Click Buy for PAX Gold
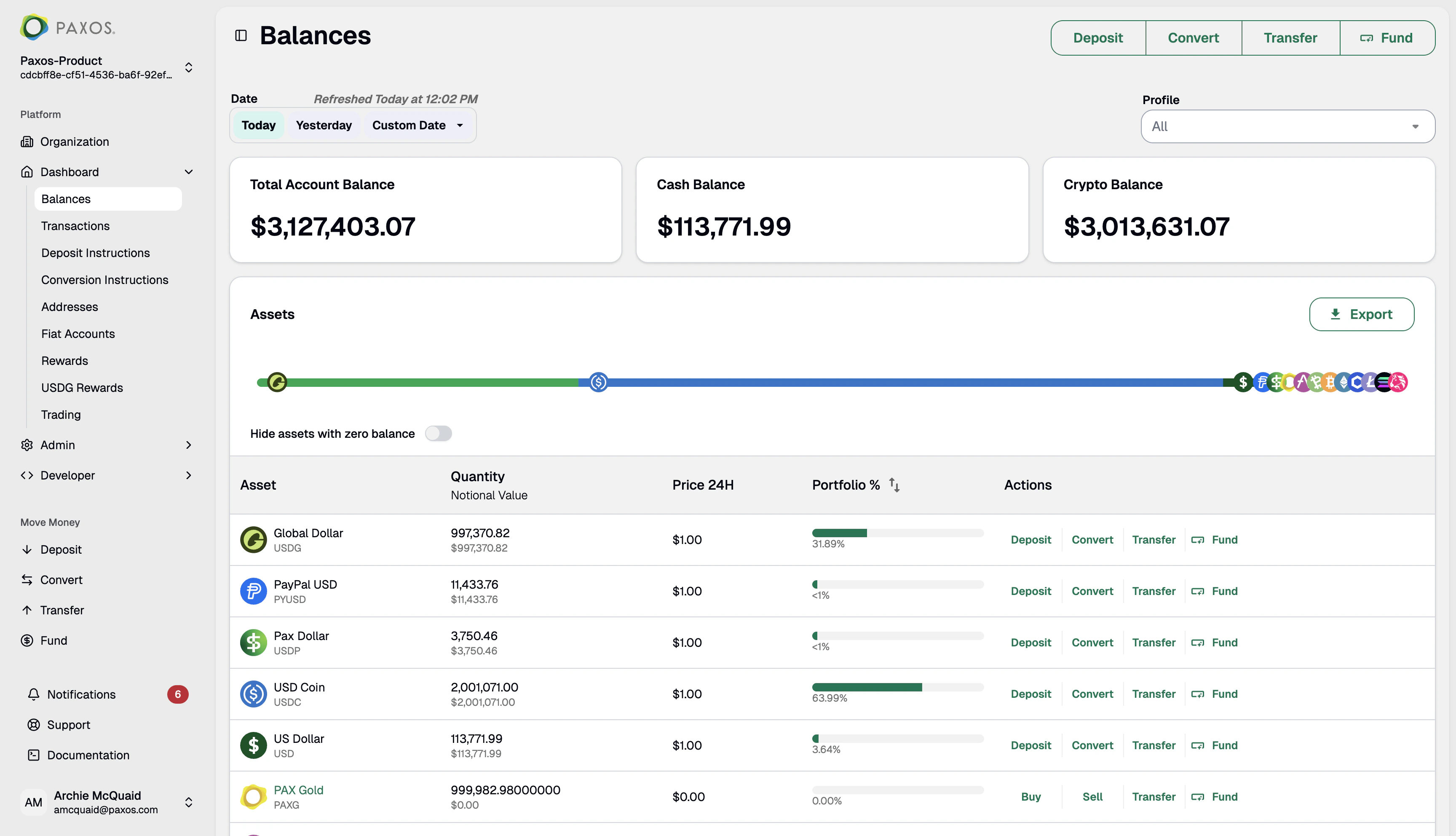 [x=1031, y=796]
